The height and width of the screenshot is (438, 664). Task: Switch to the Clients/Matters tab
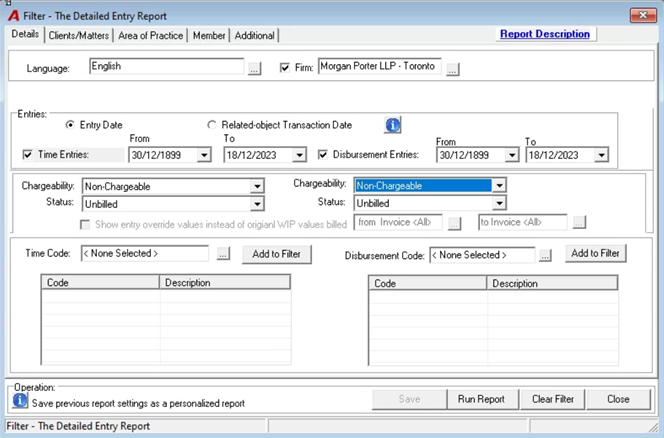pyautogui.click(x=79, y=36)
